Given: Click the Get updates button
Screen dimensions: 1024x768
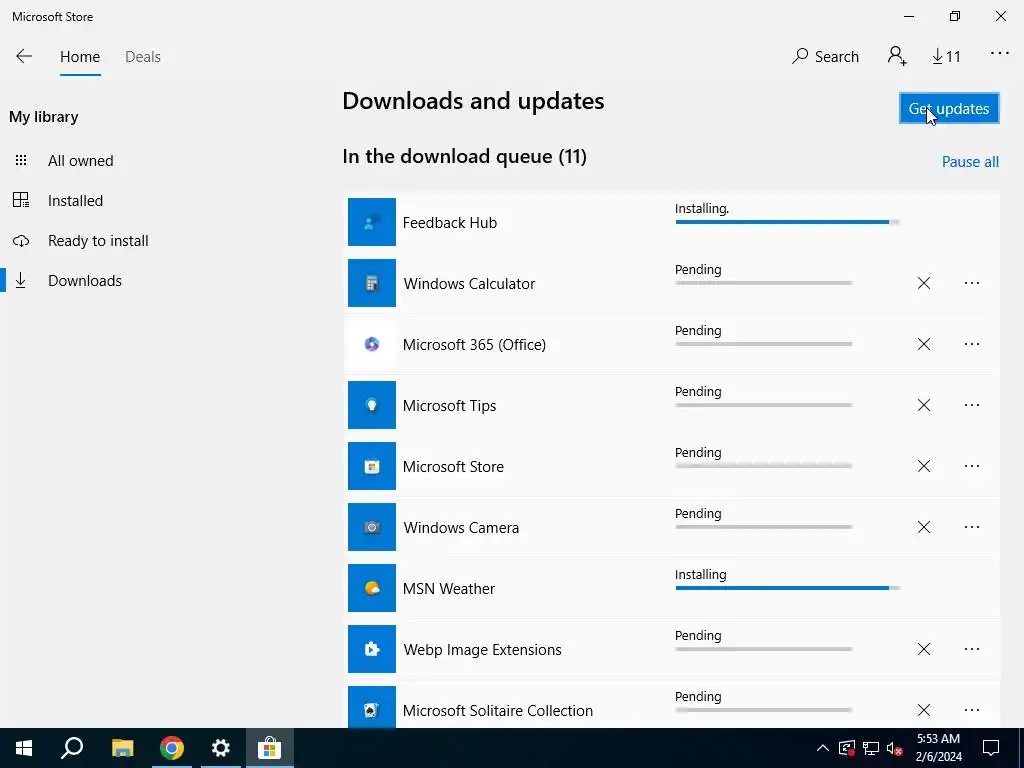Looking at the screenshot, I should pos(949,108).
